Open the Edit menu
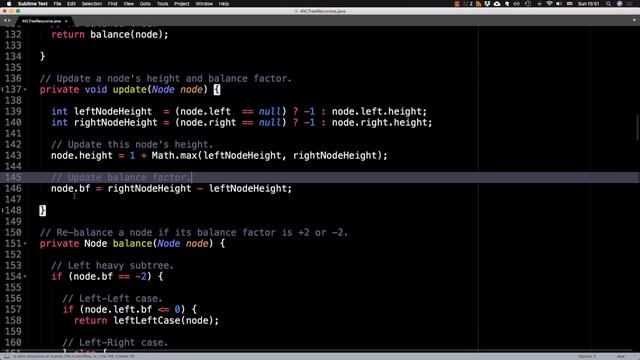This screenshot has height=360, width=640. [71, 4]
